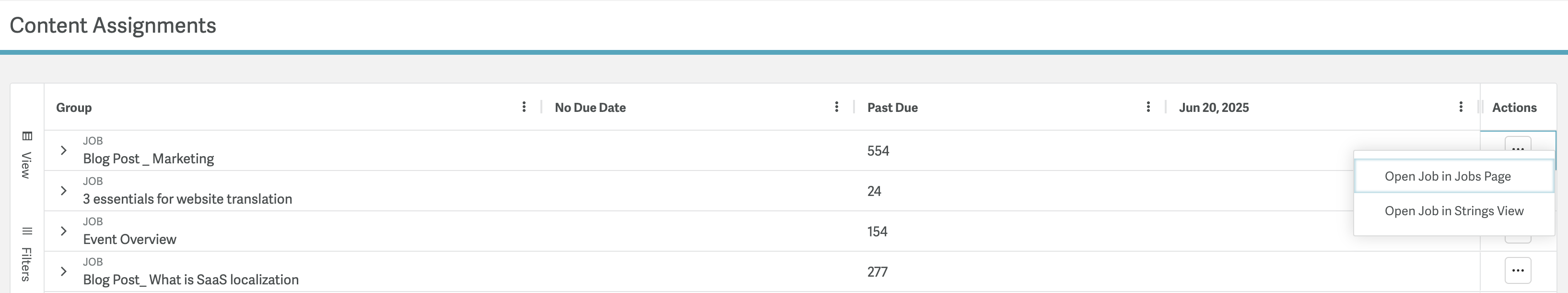Open the View side panel columns icon
Viewport: 1568px width, 293px height.
tap(27, 136)
